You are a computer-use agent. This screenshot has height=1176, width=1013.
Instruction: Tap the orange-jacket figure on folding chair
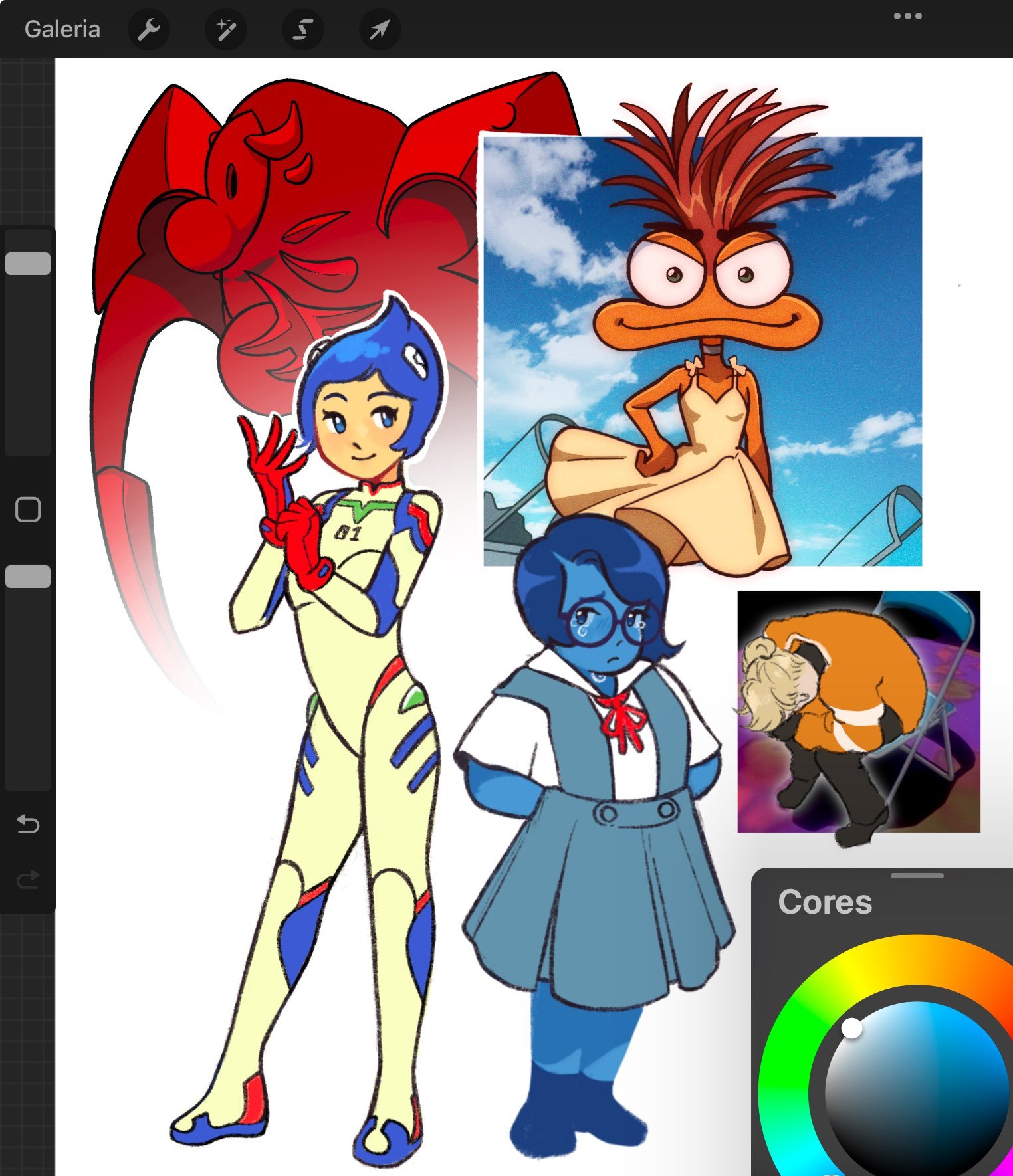857,711
